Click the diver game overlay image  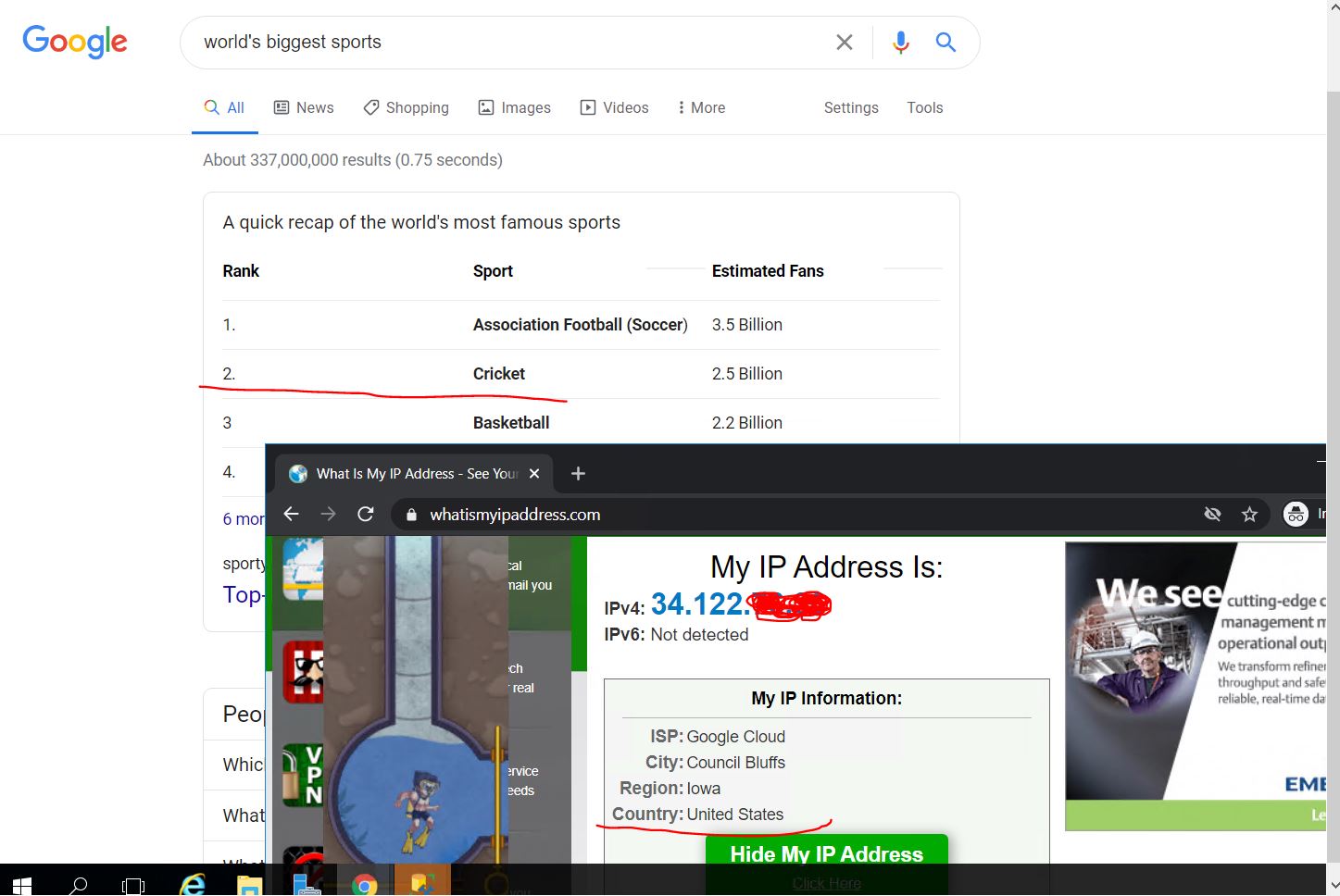pos(416,700)
